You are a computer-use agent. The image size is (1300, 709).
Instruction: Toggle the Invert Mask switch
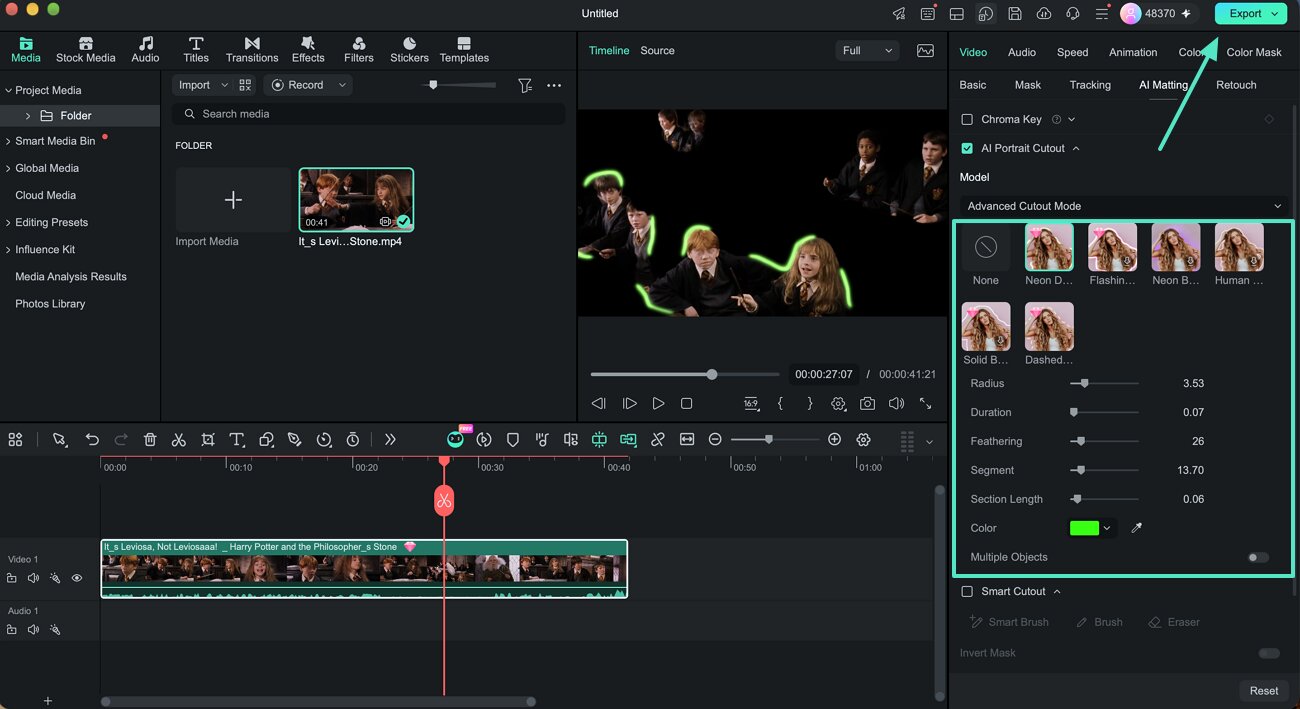coord(1269,653)
